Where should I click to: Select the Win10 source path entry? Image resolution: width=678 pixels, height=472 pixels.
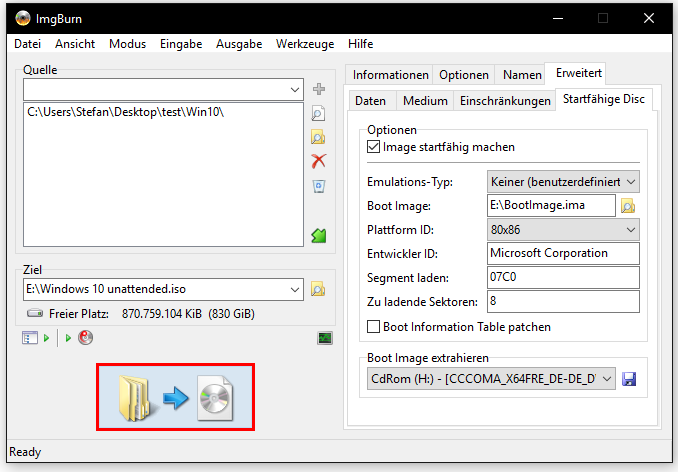126,112
